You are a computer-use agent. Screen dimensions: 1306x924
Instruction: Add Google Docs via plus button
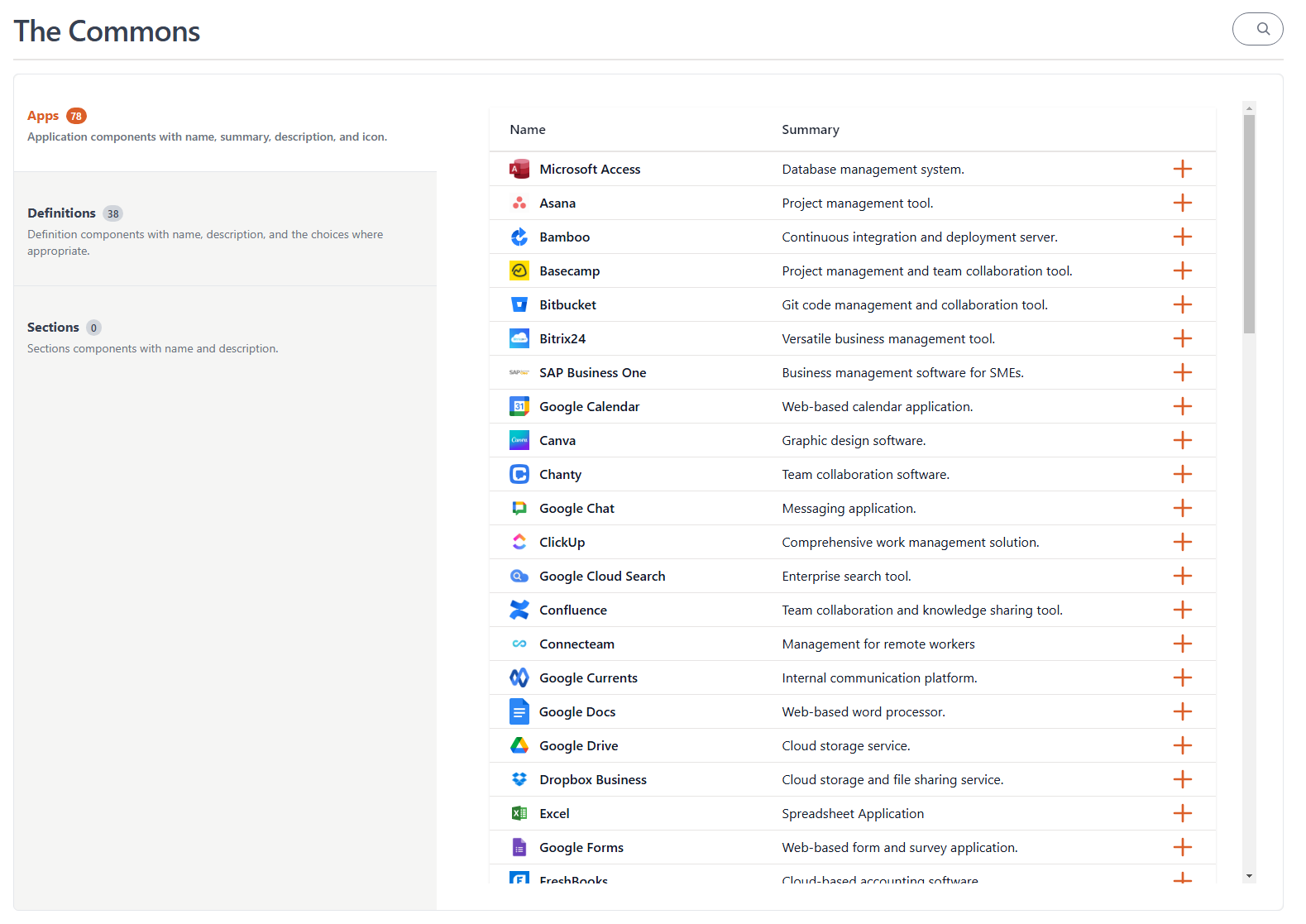[x=1183, y=711]
